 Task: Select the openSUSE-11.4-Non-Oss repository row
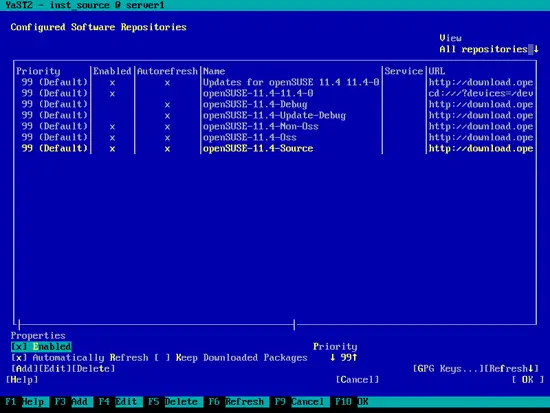pyautogui.click(x=275, y=126)
